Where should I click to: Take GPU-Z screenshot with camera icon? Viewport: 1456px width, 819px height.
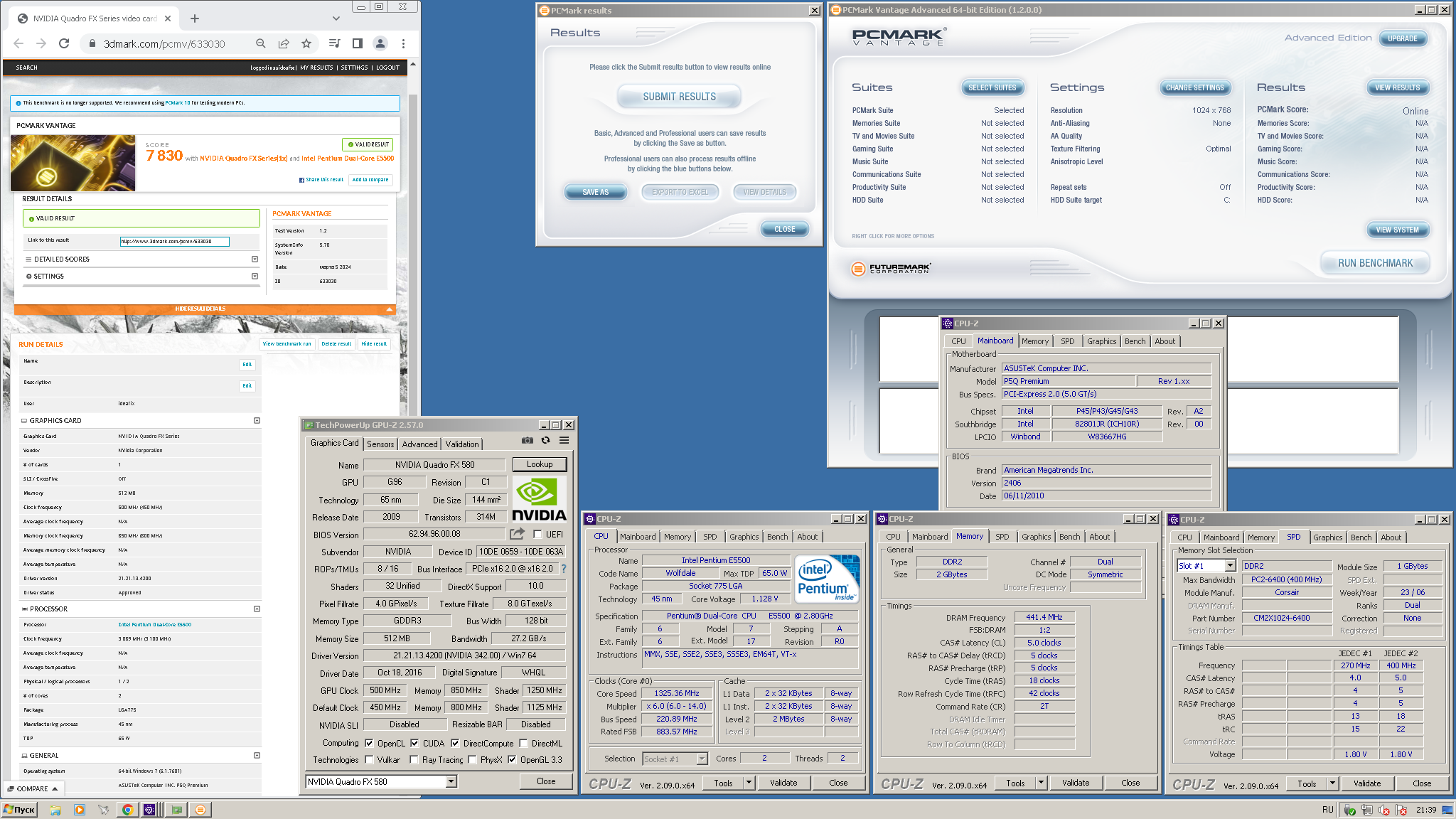[x=527, y=441]
